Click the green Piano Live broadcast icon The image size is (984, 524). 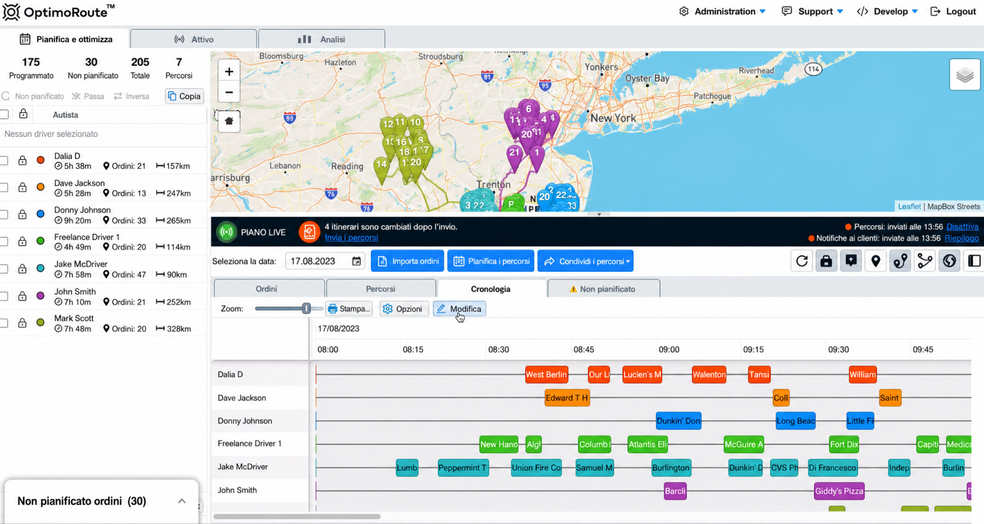point(226,232)
